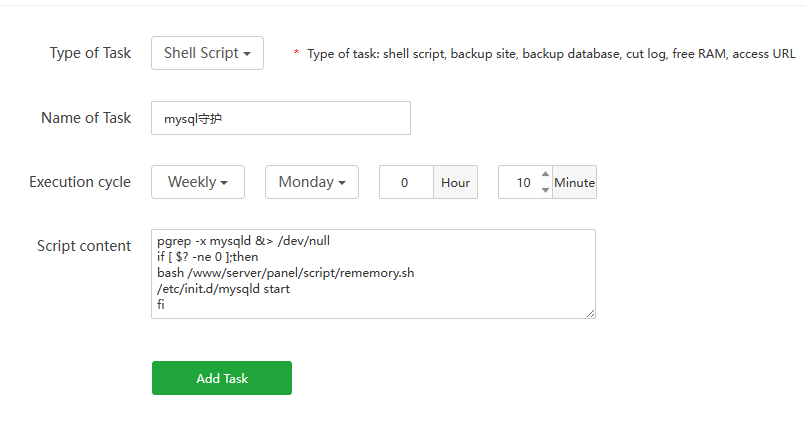Place cursor on the pgrep script line
The height and width of the screenshot is (426, 805).
(x=243, y=241)
